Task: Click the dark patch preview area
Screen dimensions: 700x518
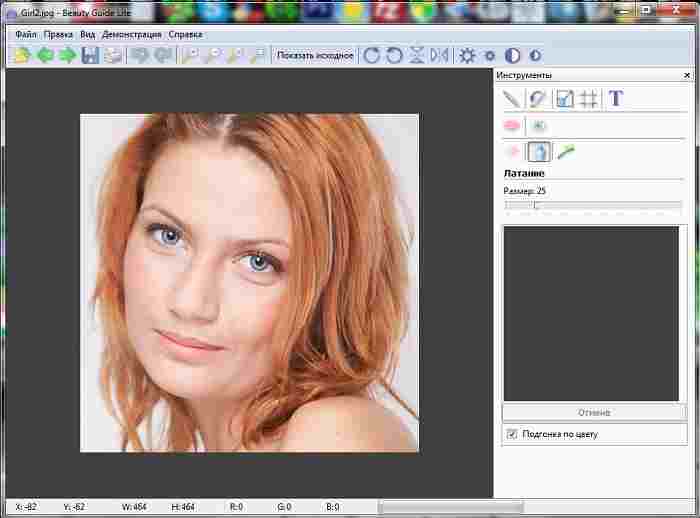Action: (591, 313)
